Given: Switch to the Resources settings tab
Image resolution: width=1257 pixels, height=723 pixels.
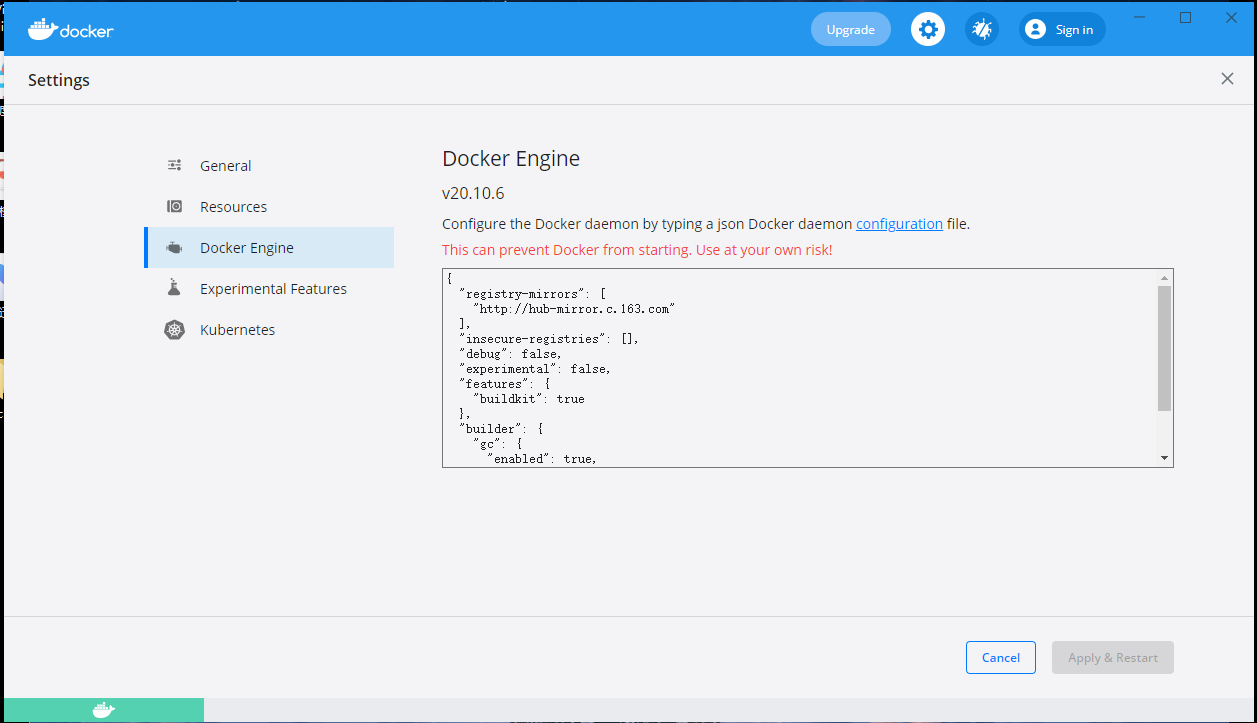Looking at the screenshot, I should (x=233, y=206).
